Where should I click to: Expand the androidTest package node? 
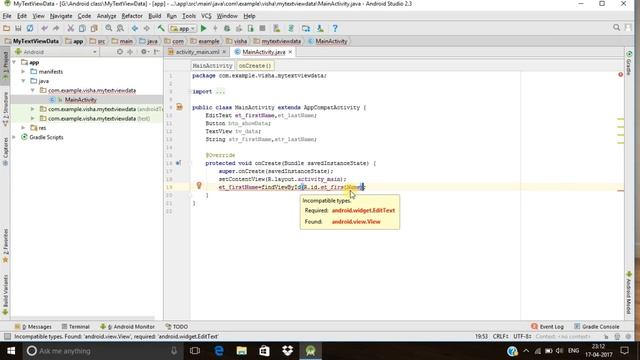33,109
